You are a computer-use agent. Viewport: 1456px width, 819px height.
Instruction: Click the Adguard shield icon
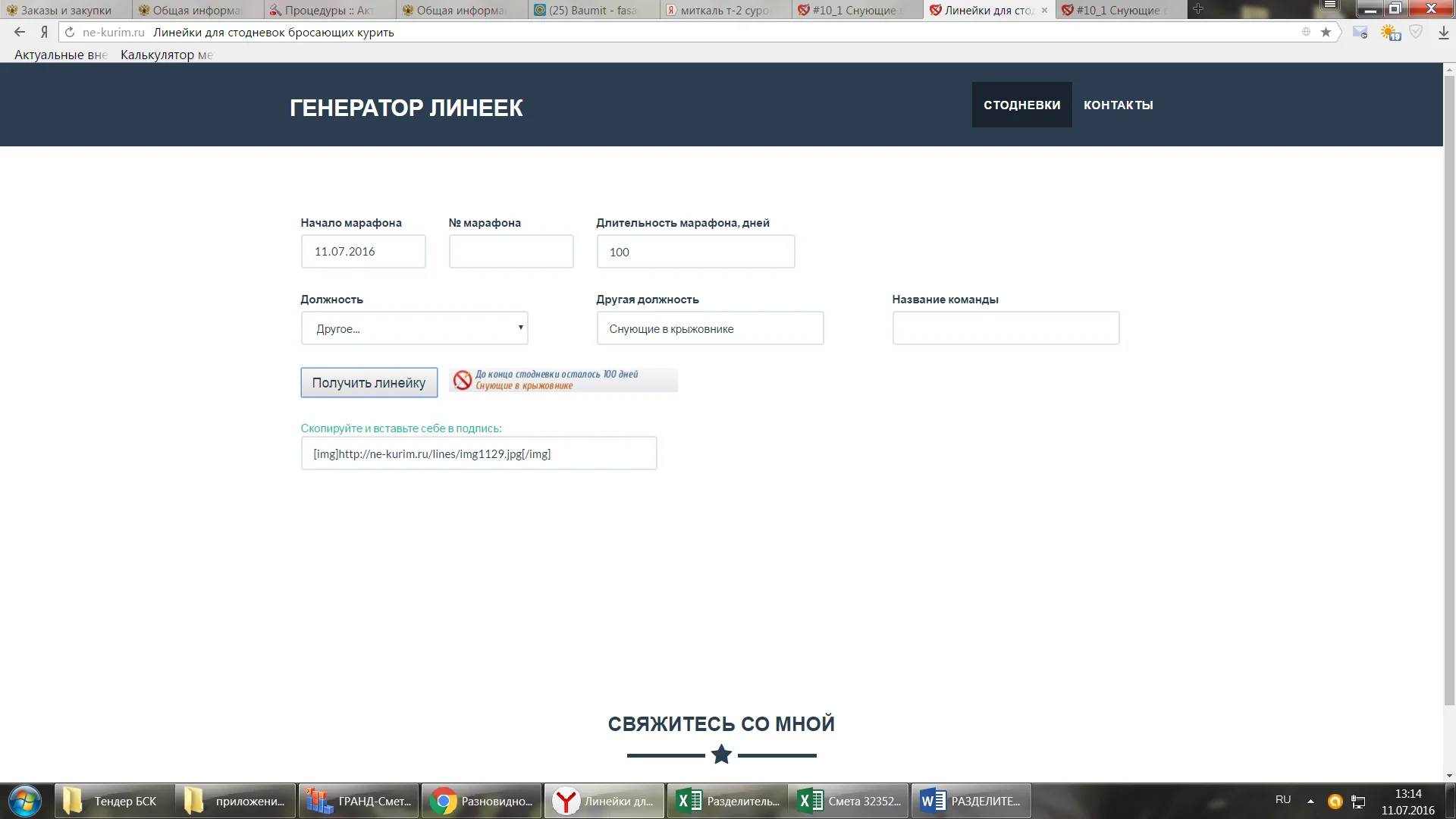pos(1416,32)
